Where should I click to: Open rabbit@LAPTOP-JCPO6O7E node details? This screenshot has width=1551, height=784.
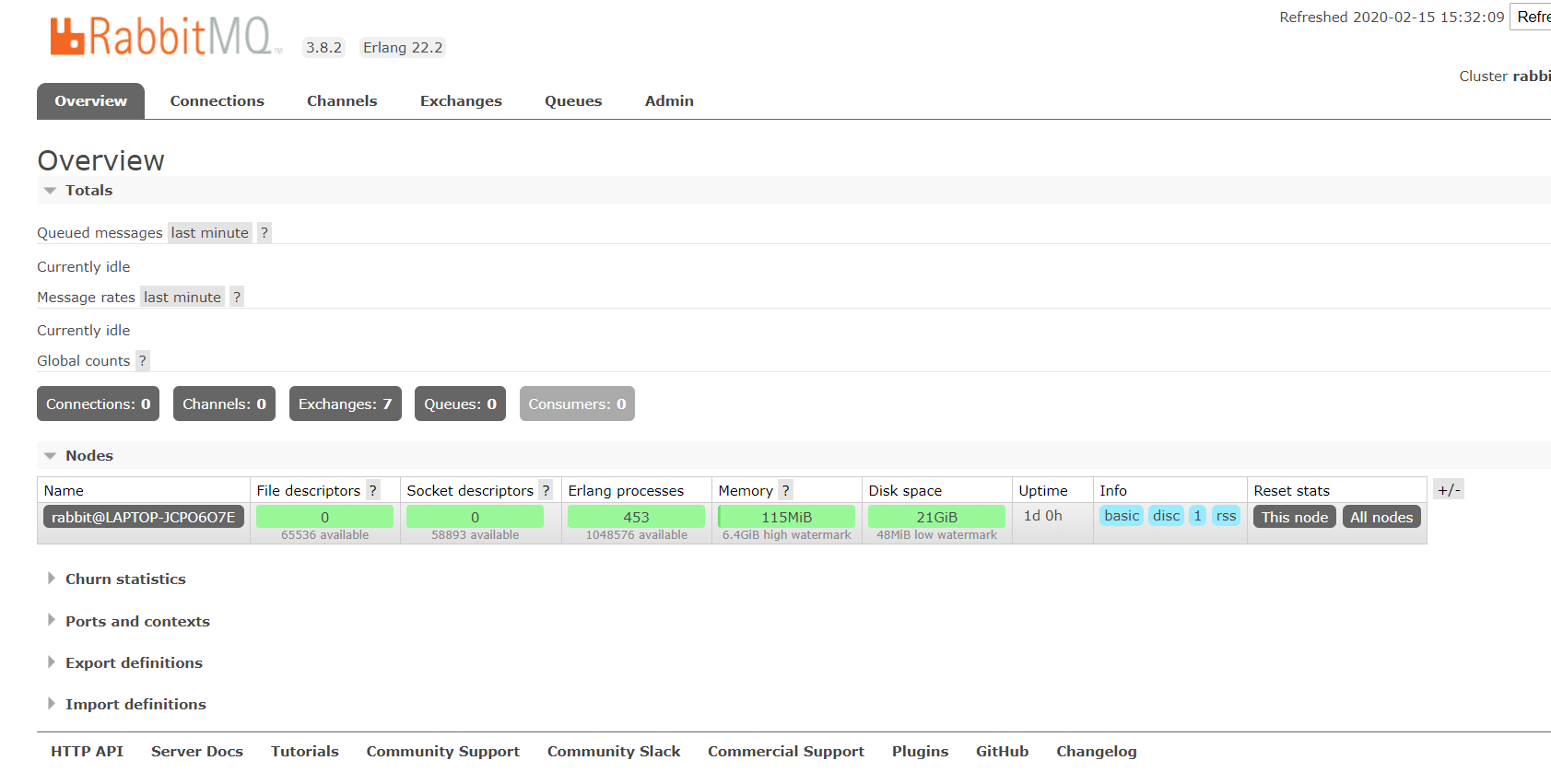click(x=143, y=518)
